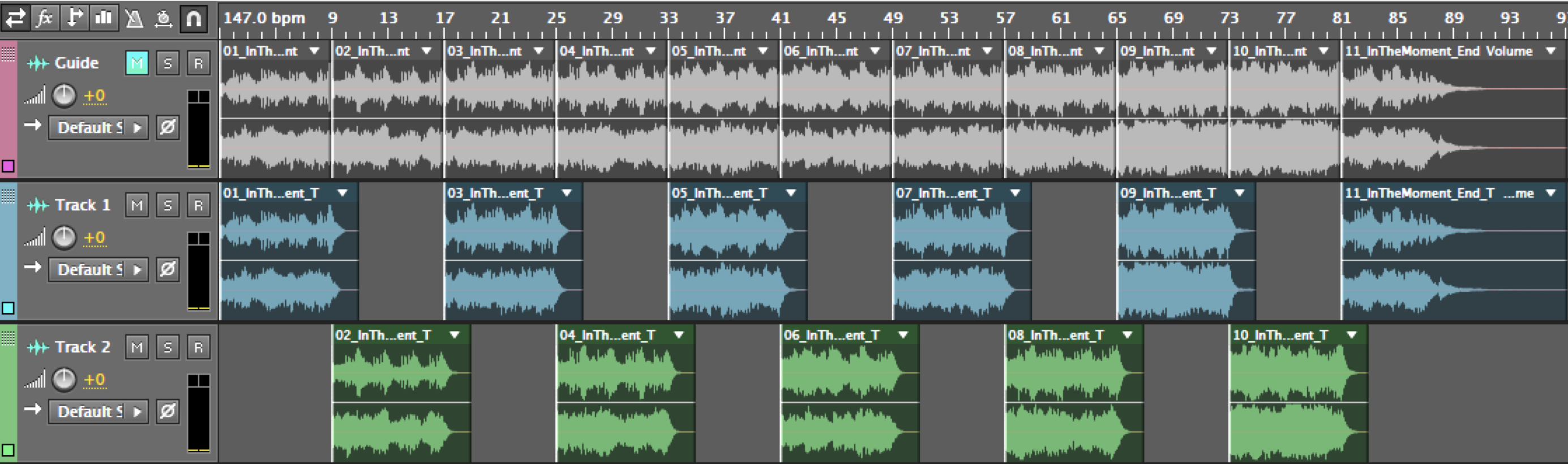The image size is (1568, 464).
Task: Click the Track 1 +0 volume value
Action: tap(95, 238)
